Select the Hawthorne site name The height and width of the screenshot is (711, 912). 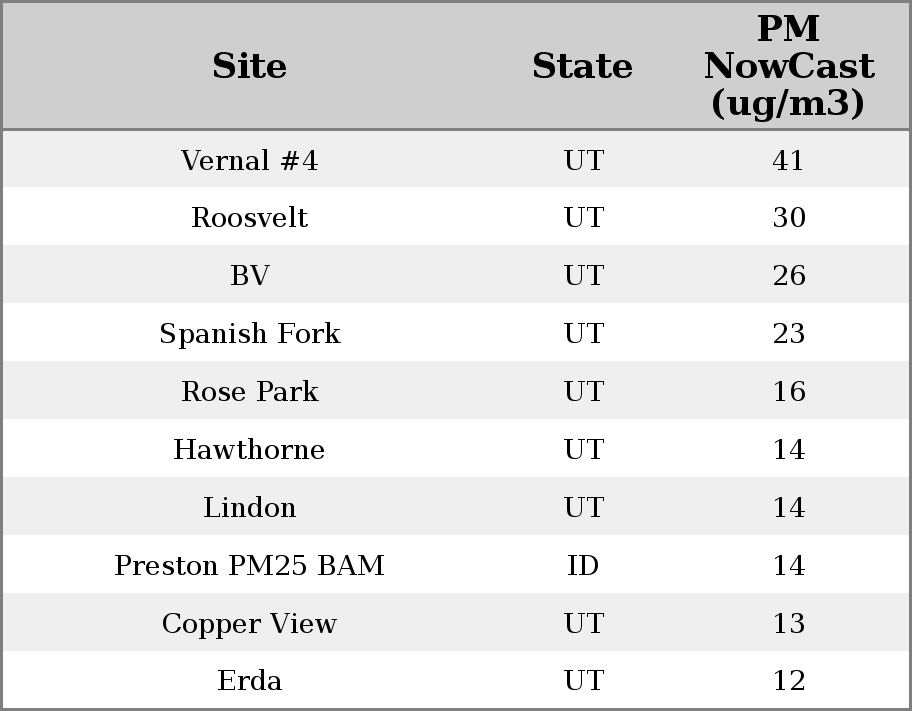click(249, 450)
